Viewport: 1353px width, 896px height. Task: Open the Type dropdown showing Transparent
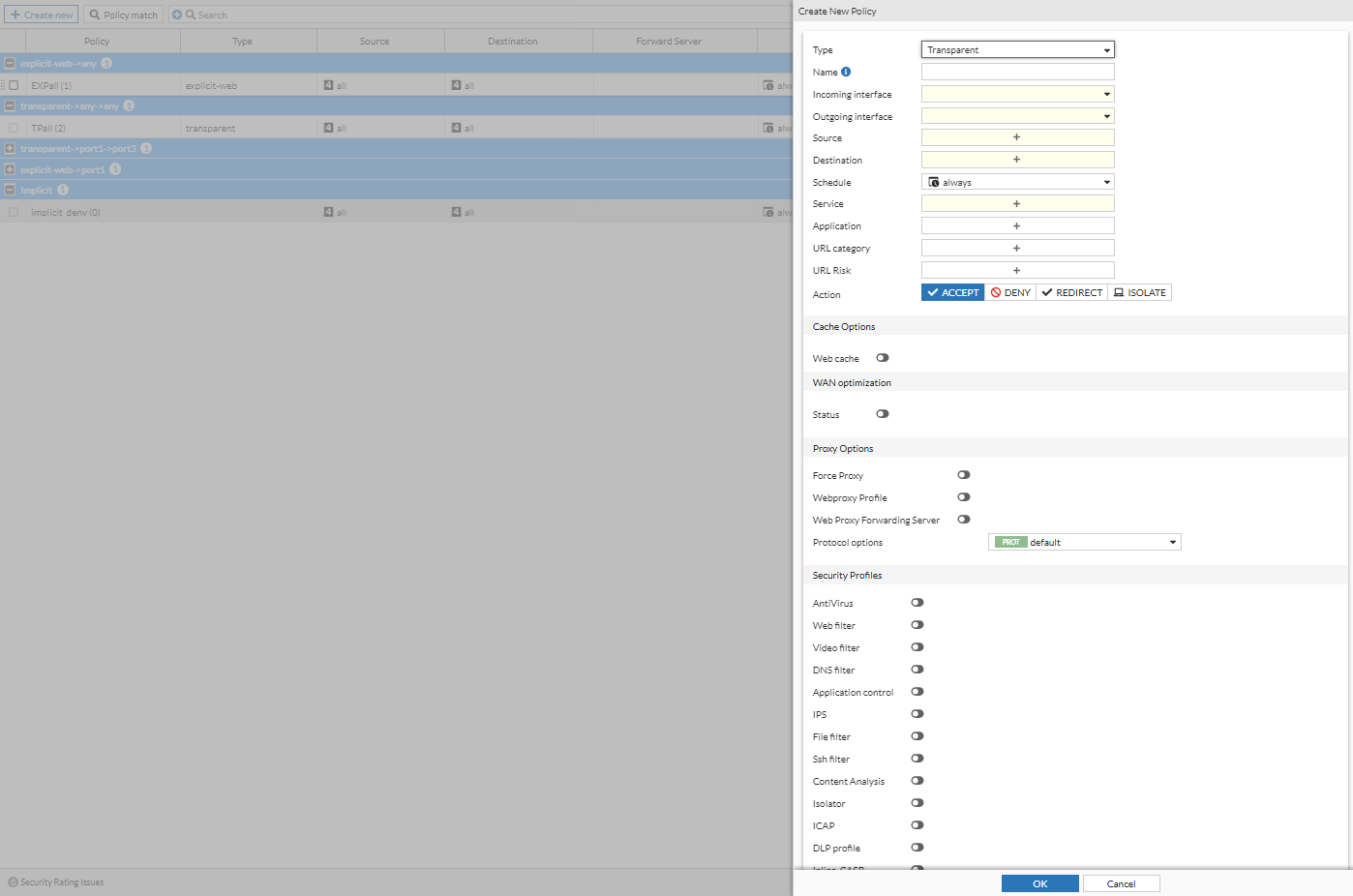point(1017,49)
